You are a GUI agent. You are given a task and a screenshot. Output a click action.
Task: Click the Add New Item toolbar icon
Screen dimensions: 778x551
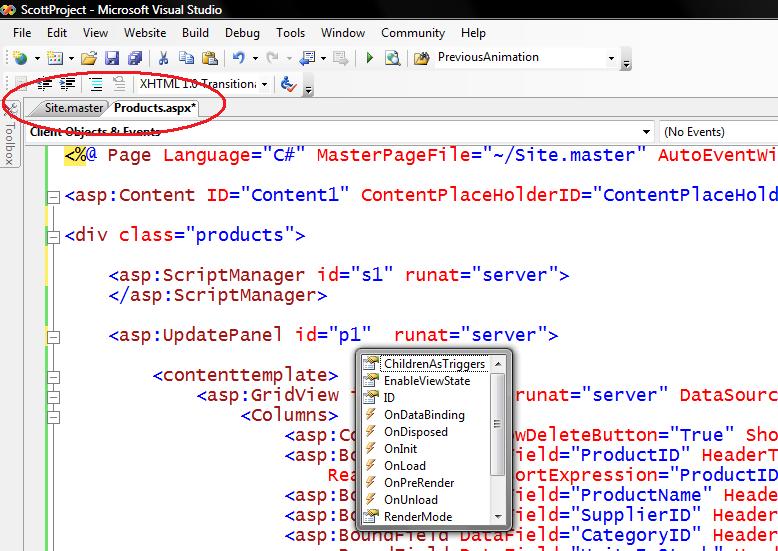pyautogui.click(x=55, y=58)
